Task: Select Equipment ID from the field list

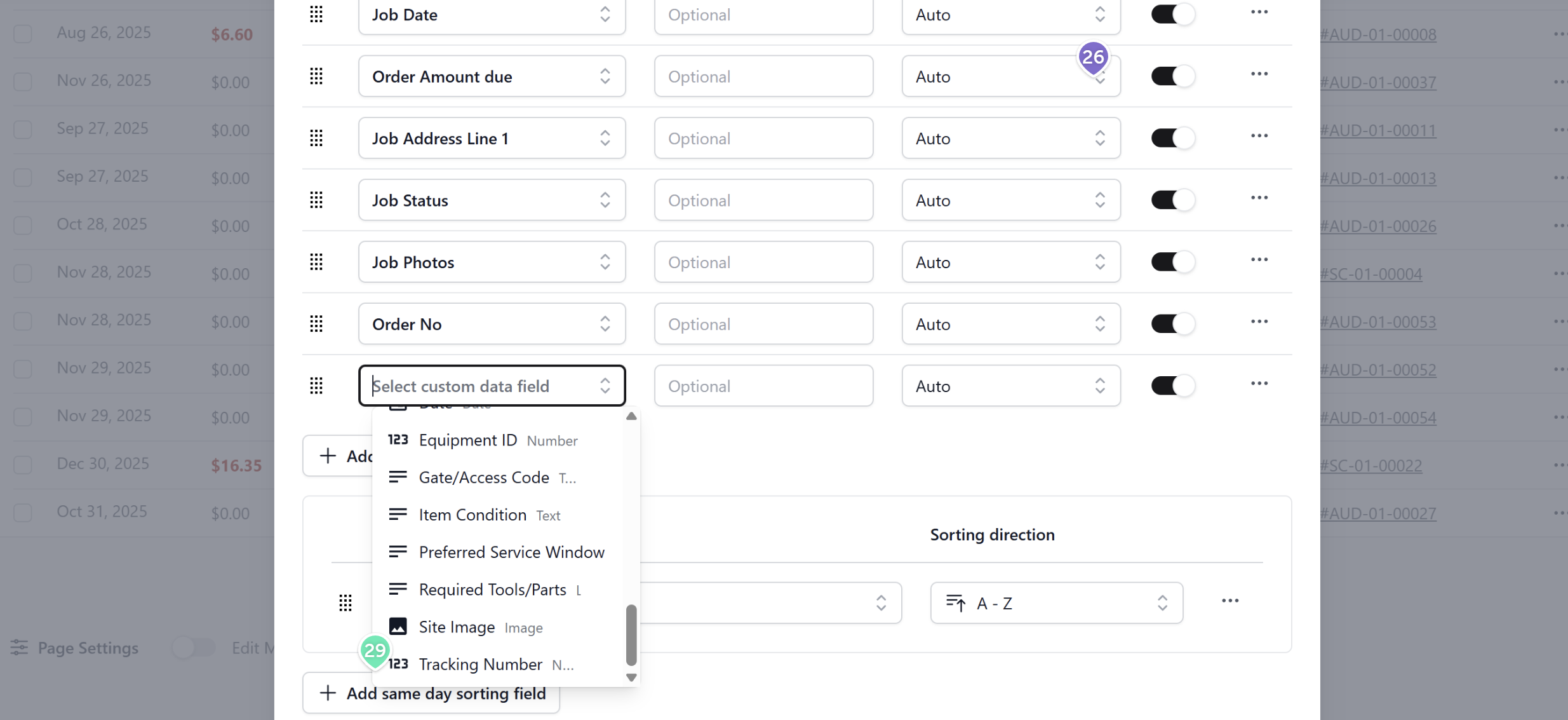Action: pyautogui.click(x=467, y=440)
